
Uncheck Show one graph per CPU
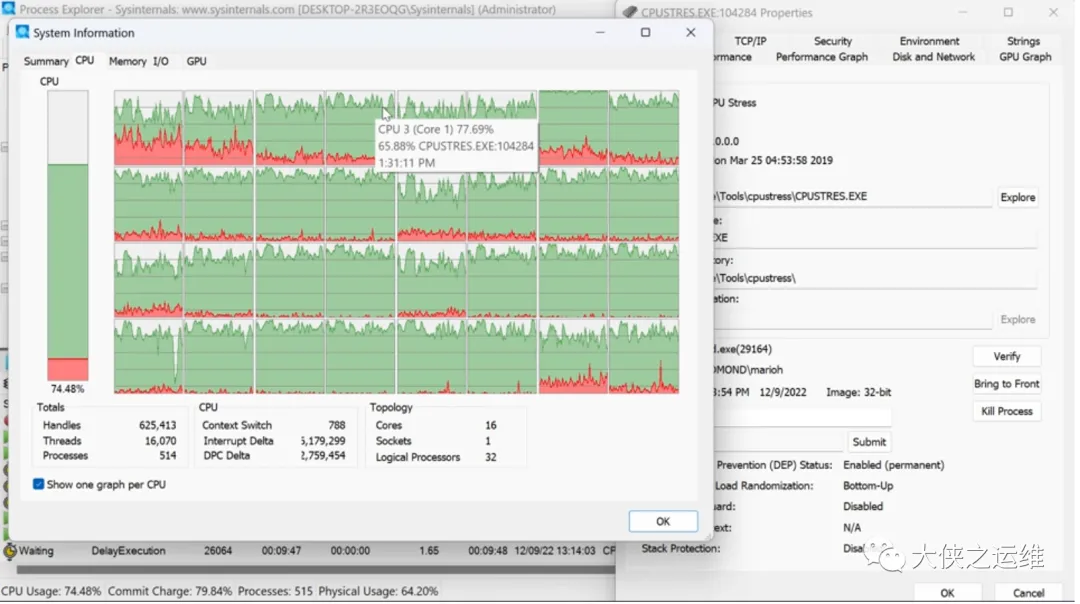pyautogui.click(x=39, y=486)
